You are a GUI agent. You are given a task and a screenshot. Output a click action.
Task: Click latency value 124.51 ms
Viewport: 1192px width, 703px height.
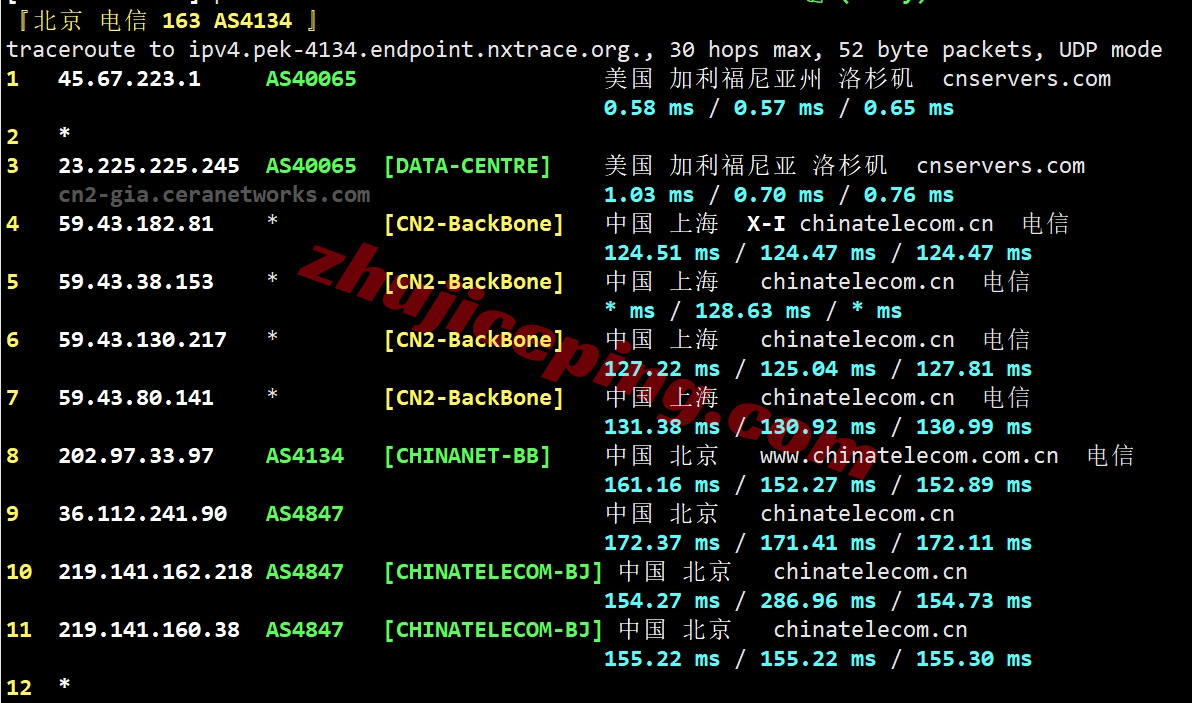click(x=661, y=253)
